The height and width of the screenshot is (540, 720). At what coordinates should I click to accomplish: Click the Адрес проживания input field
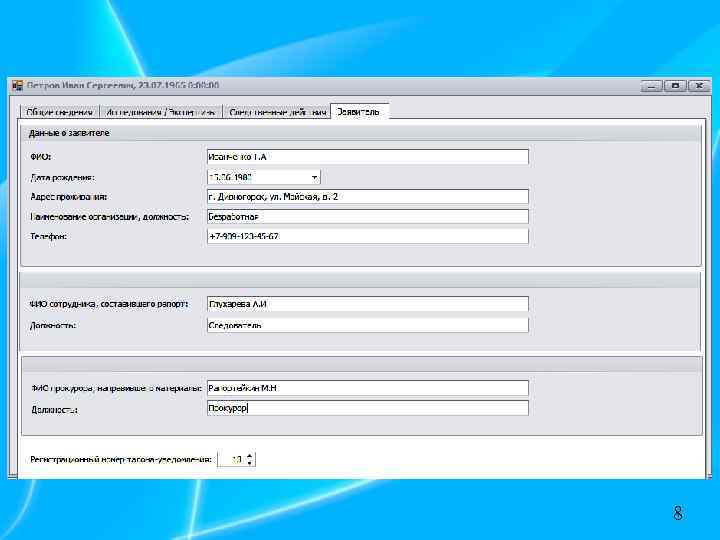pyautogui.click(x=368, y=197)
